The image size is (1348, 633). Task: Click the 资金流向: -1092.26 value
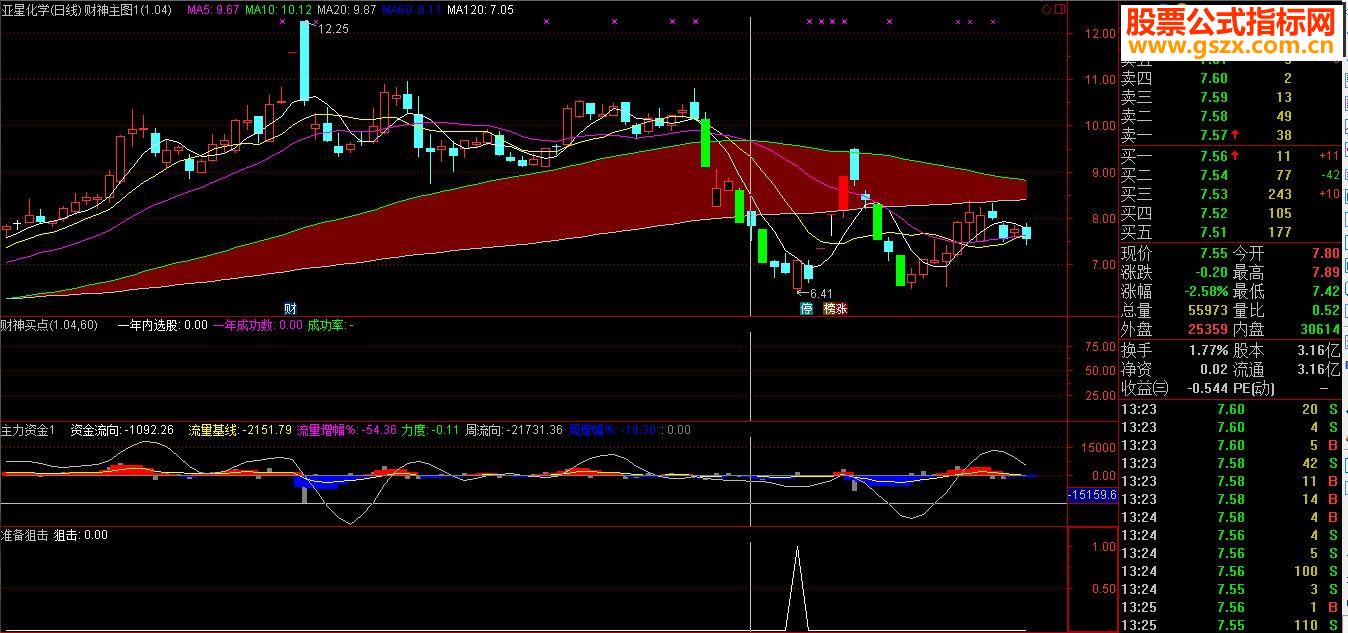pos(122,430)
